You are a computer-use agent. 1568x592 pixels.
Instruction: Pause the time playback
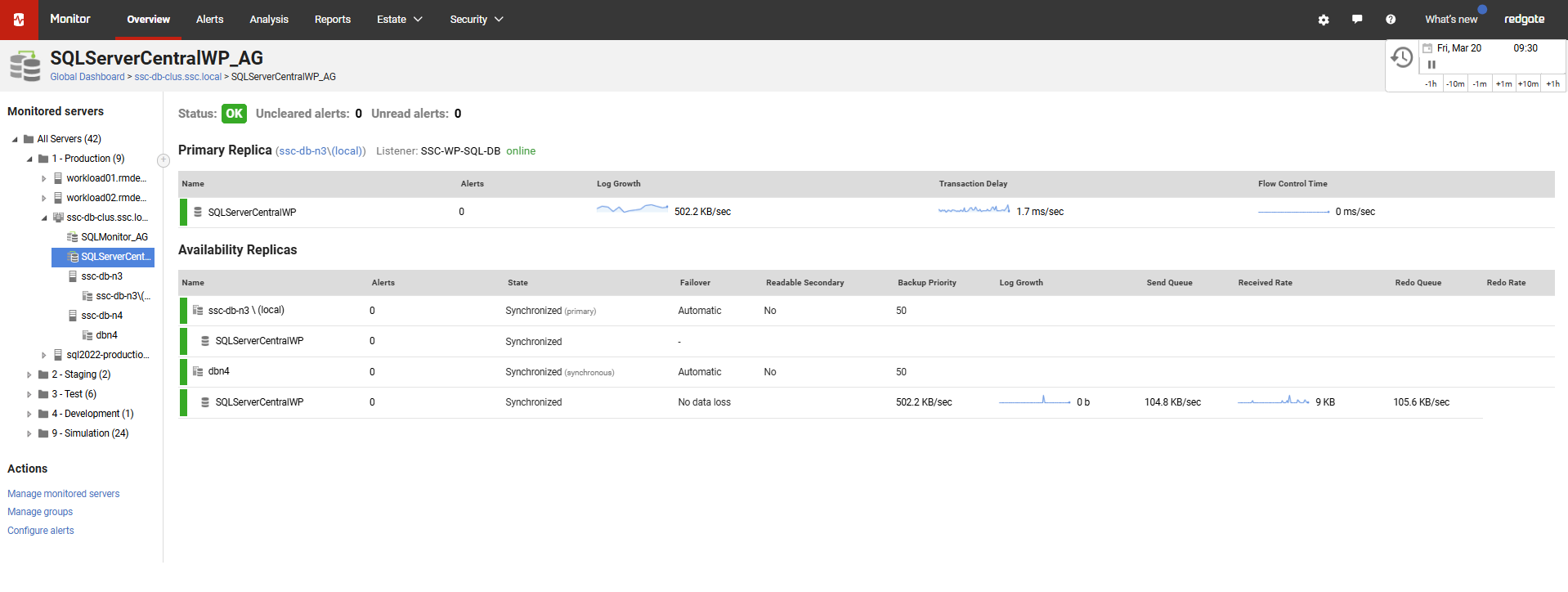1431,65
